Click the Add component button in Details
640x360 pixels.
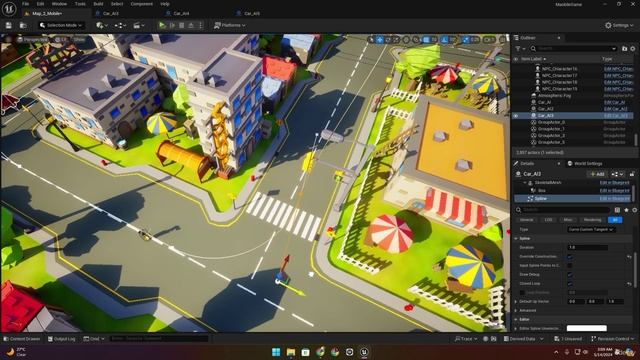(x=597, y=174)
